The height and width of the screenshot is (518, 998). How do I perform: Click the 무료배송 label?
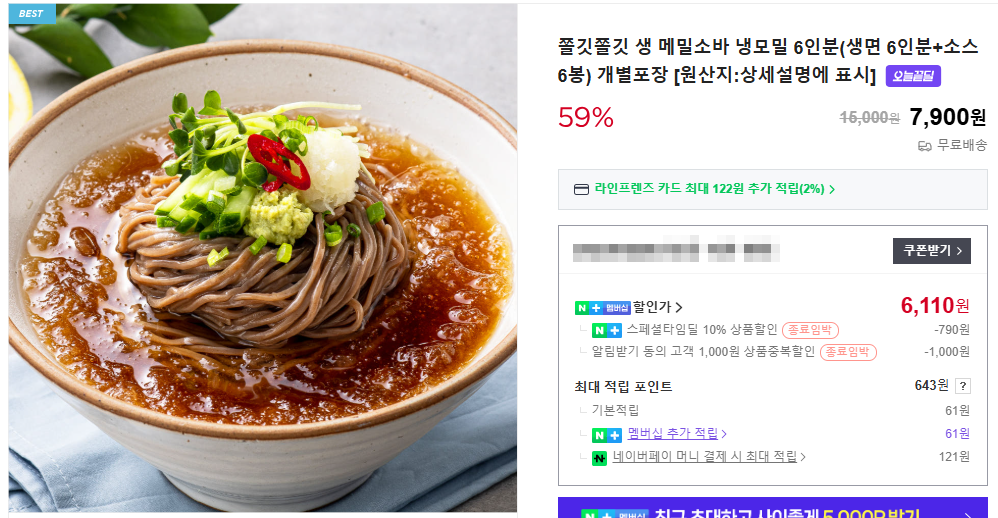(962, 146)
